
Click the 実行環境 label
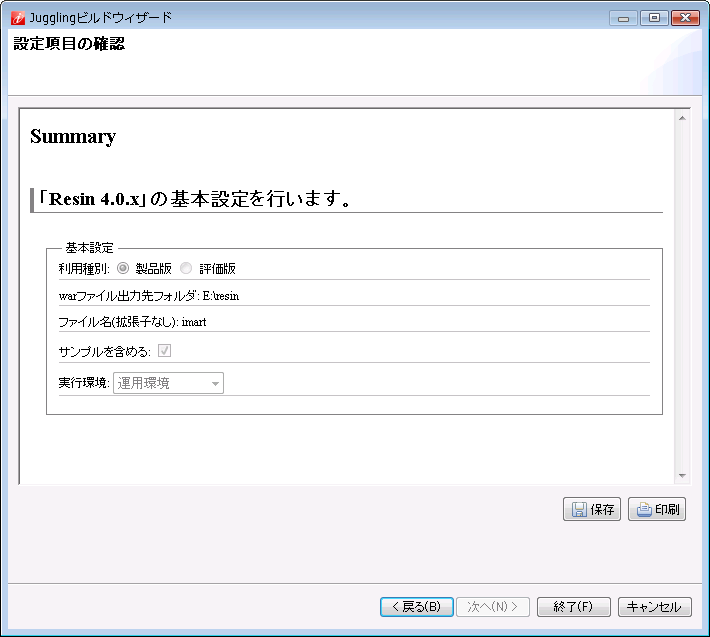pyautogui.click(x=84, y=383)
